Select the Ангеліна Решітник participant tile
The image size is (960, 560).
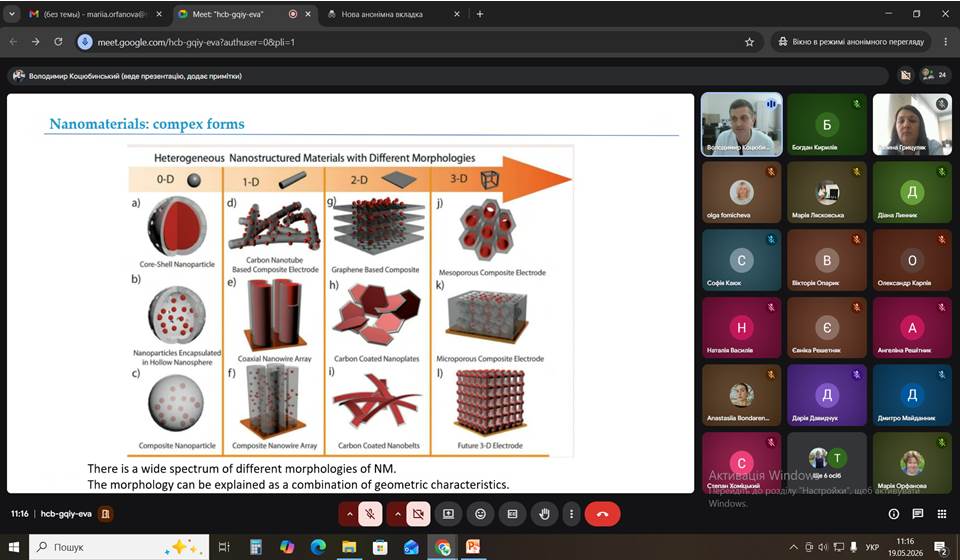point(912,327)
